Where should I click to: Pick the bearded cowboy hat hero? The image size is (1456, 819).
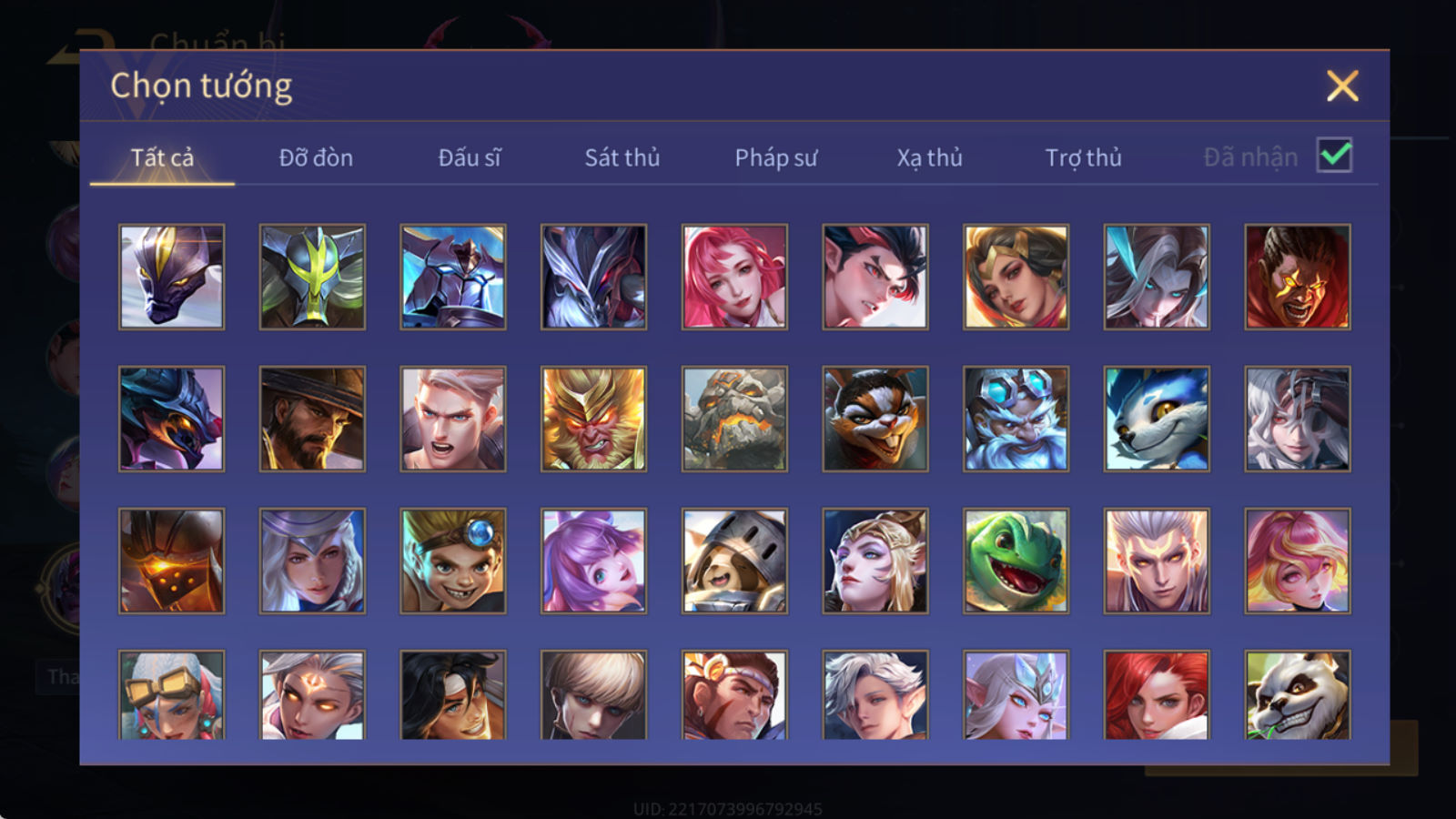pos(312,419)
